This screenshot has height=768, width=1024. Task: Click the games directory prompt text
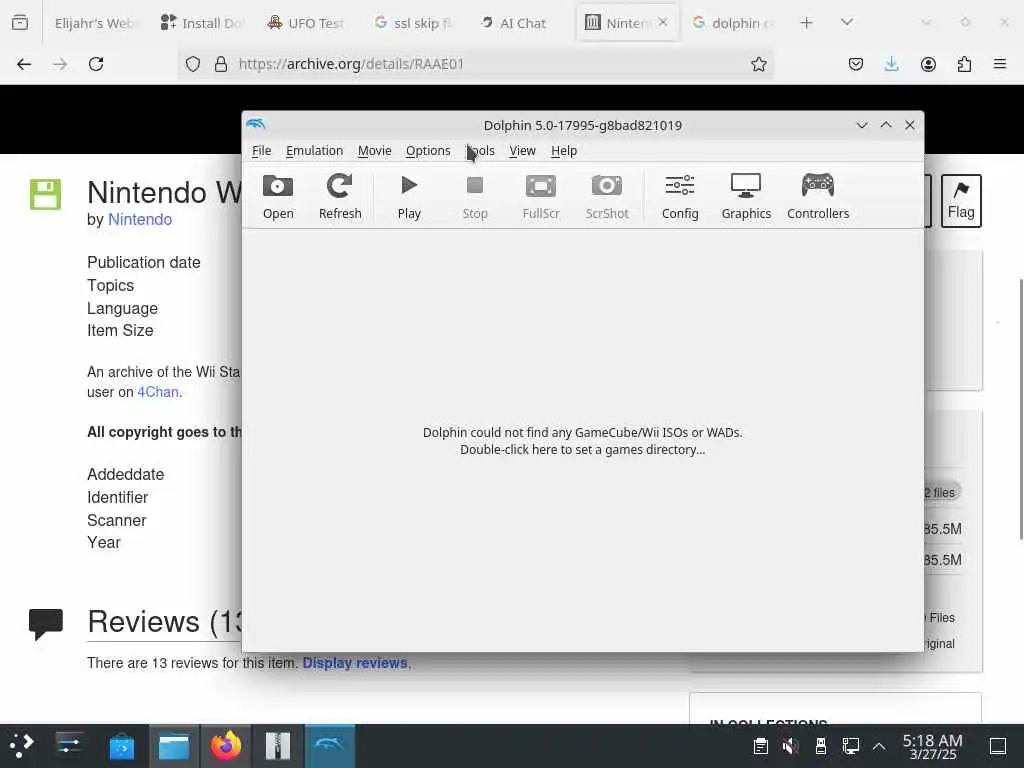(583, 441)
